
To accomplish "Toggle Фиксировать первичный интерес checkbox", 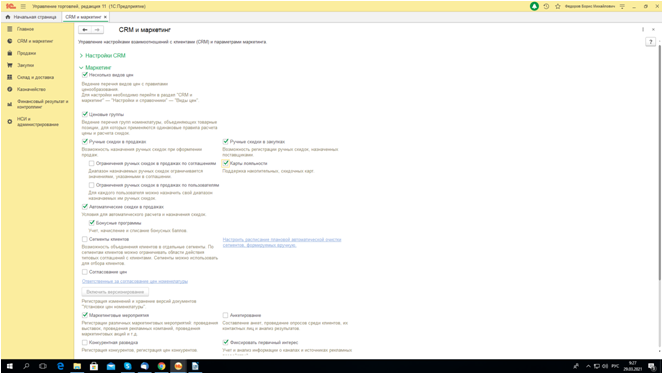I will [x=225, y=342].
